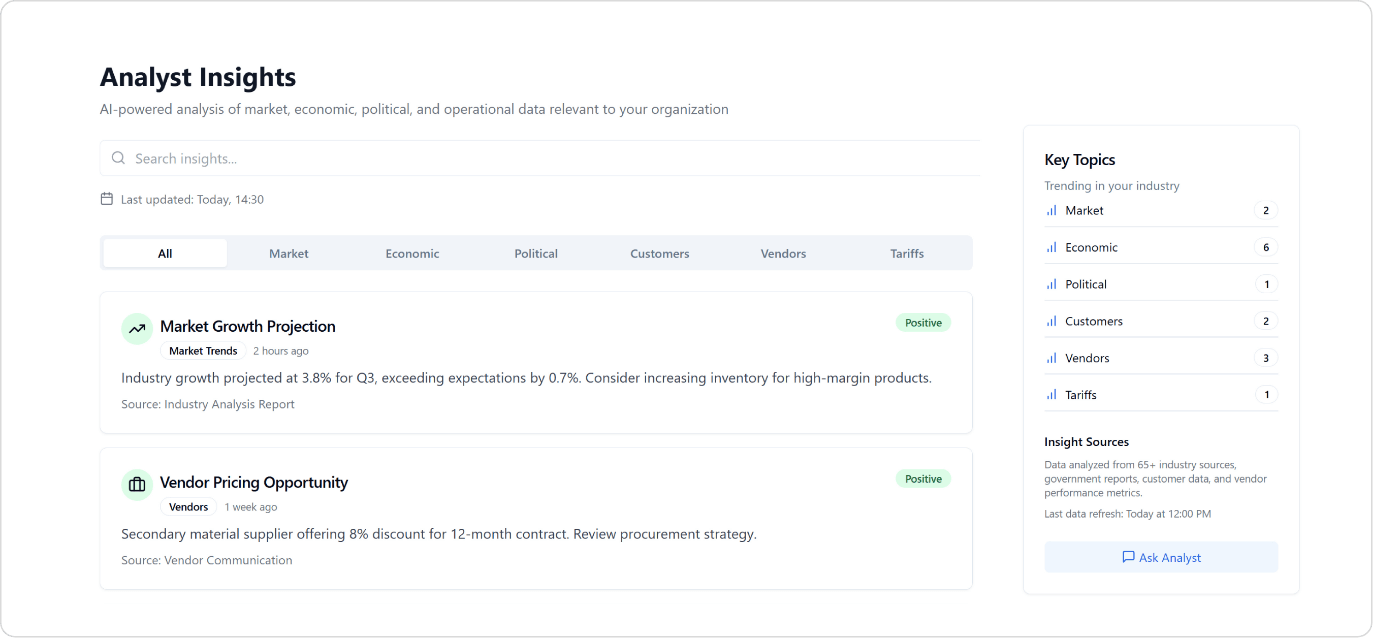Show the Customers tab insights

click(x=660, y=254)
